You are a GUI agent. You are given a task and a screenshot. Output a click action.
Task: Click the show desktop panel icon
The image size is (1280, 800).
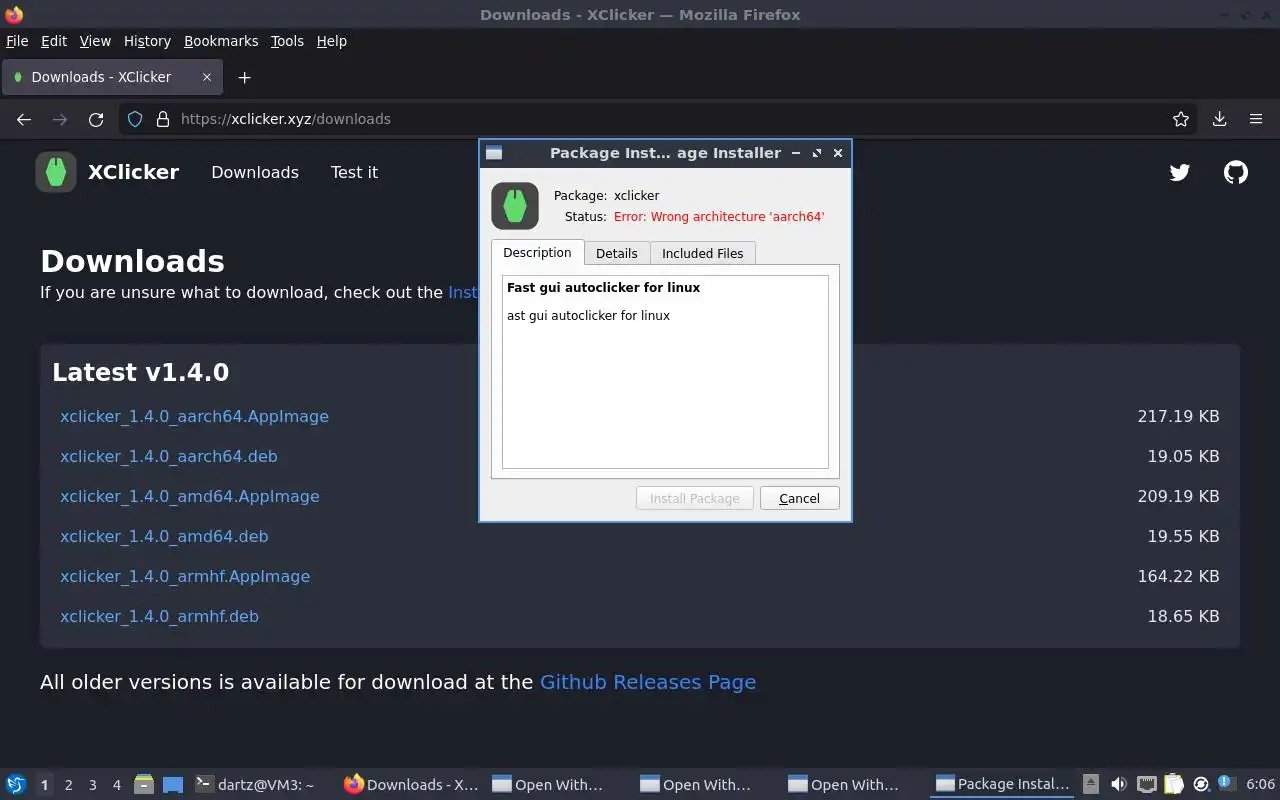click(x=173, y=784)
